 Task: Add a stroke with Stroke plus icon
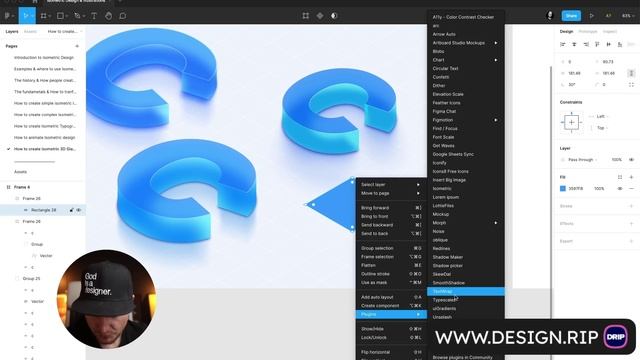click(631, 206)
